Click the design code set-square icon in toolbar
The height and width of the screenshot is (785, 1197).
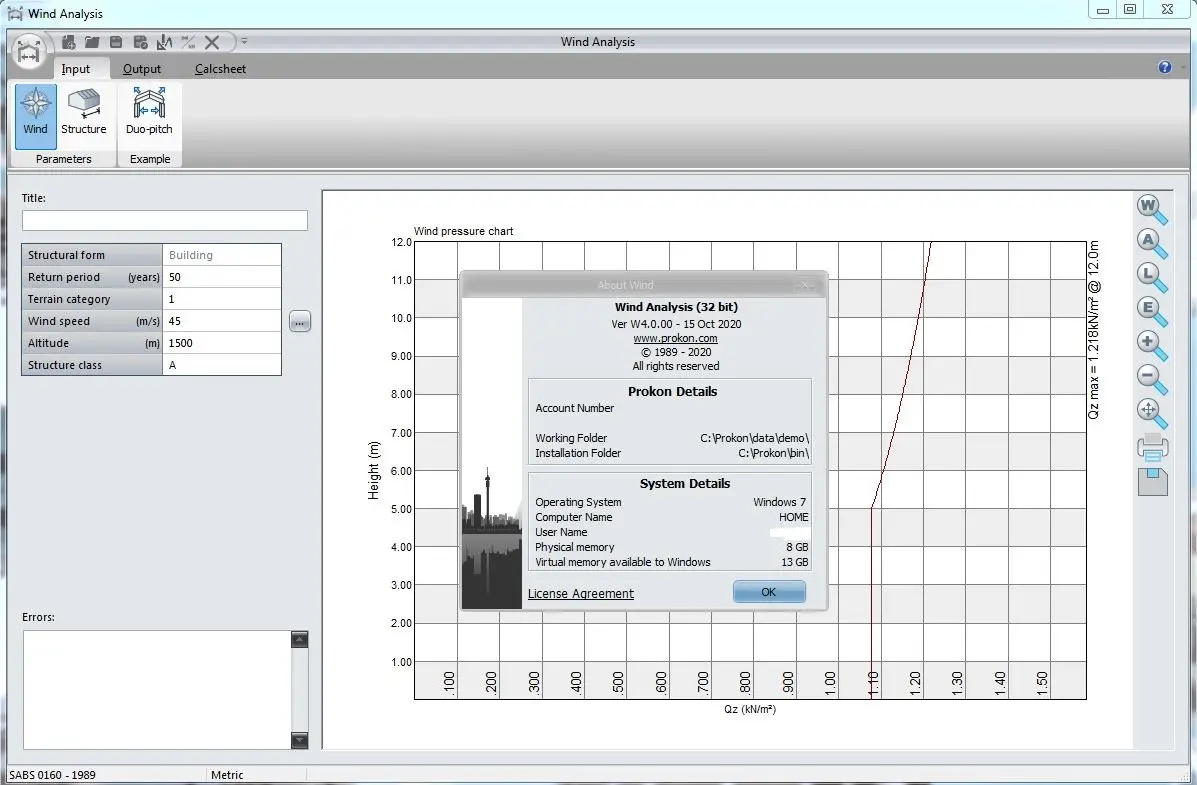164,42
